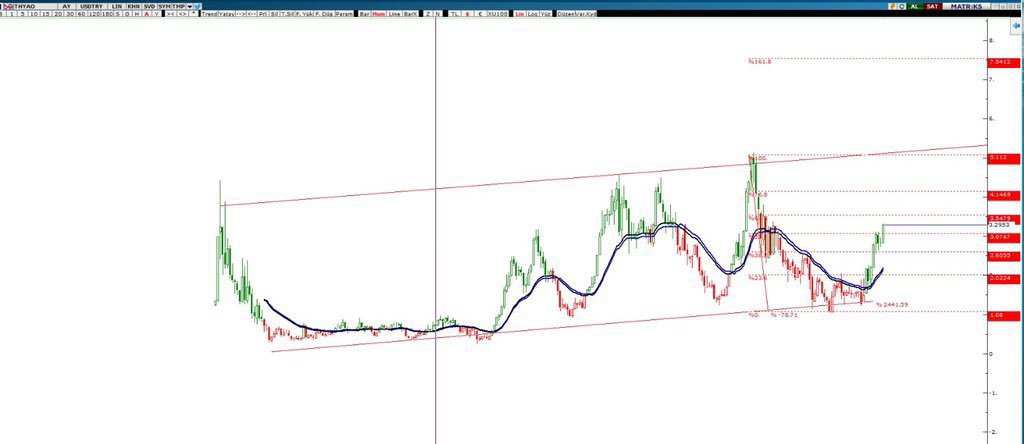This screenshot has width=1024, height=444.
Task: Open the USDTRY currency selector
Action: click(91, 6)
